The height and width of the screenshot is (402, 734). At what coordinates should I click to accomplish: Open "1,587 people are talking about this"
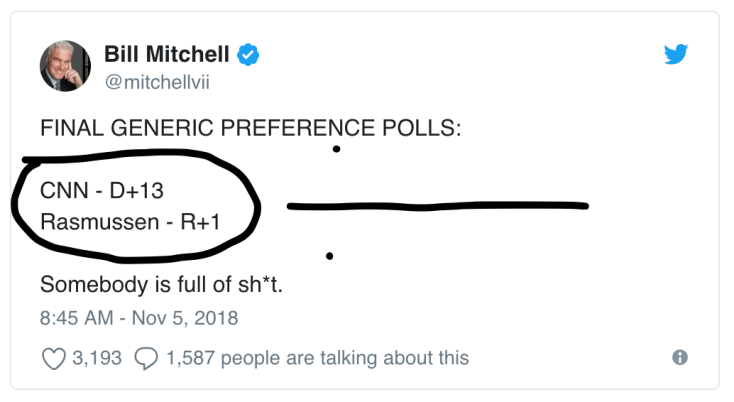(x=317, y=357)
